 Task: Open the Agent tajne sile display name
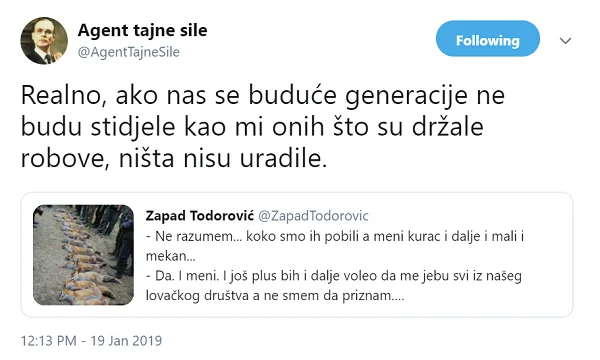(x=142, y=30)
